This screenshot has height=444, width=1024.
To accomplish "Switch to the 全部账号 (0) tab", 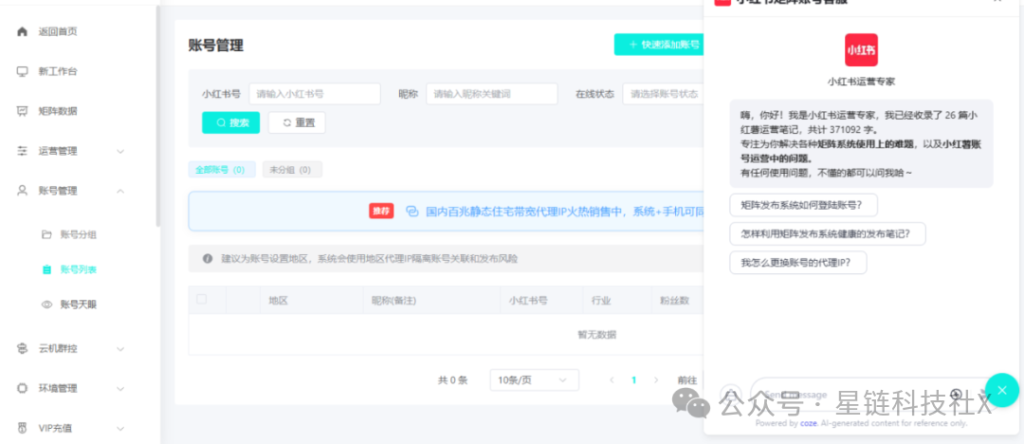I will click(x=221, y=170).
